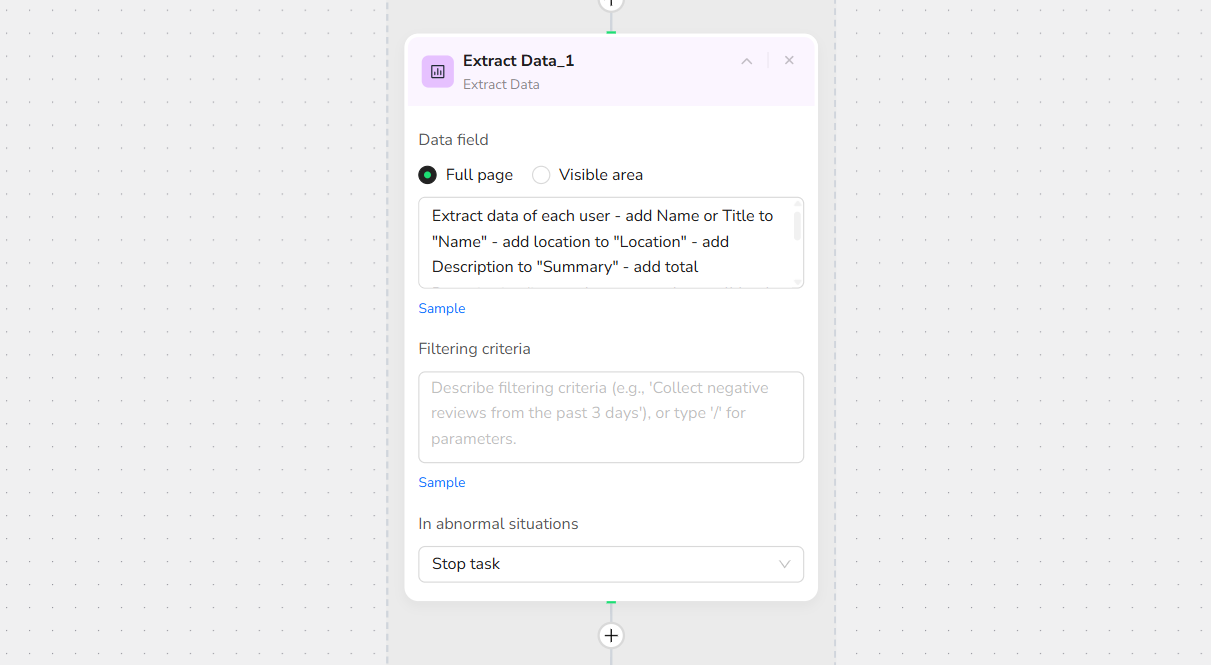1211x665 pixels.
Task: Click the node title Extract Data_1
Action: [x=518, y=61]
